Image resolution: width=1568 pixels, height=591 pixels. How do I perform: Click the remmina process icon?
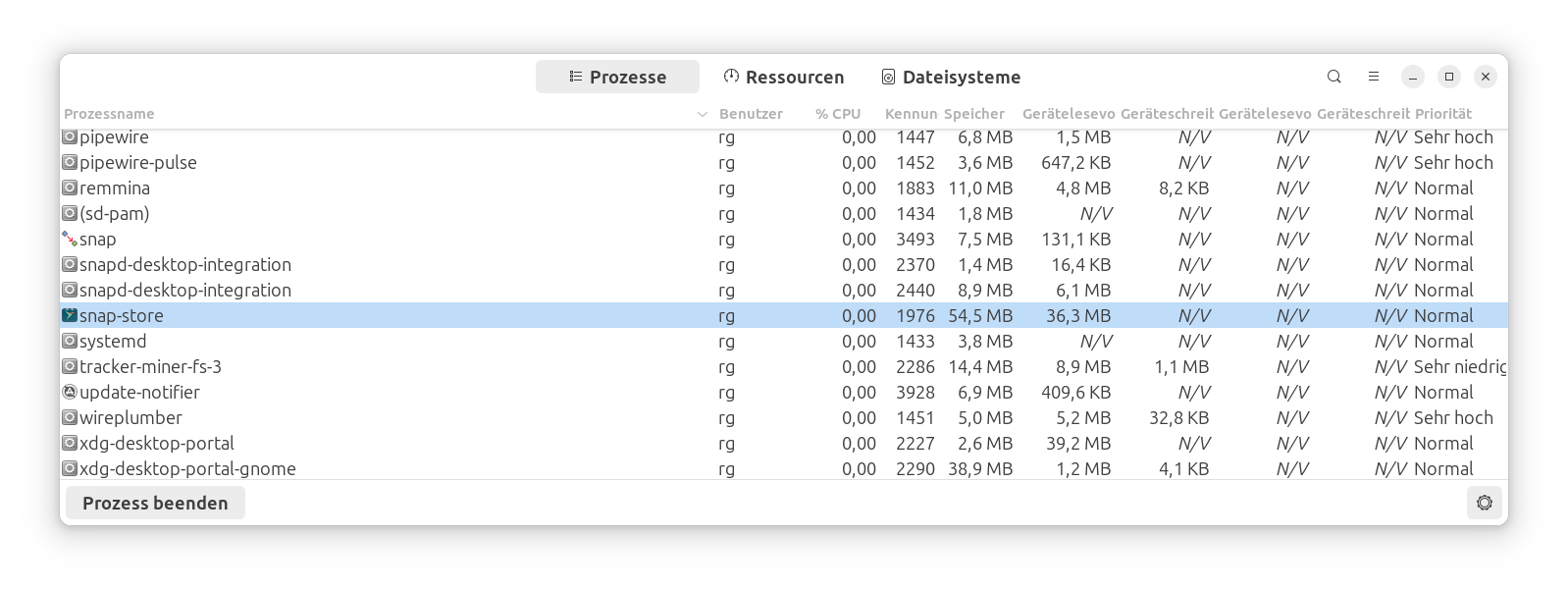[70, 188]
